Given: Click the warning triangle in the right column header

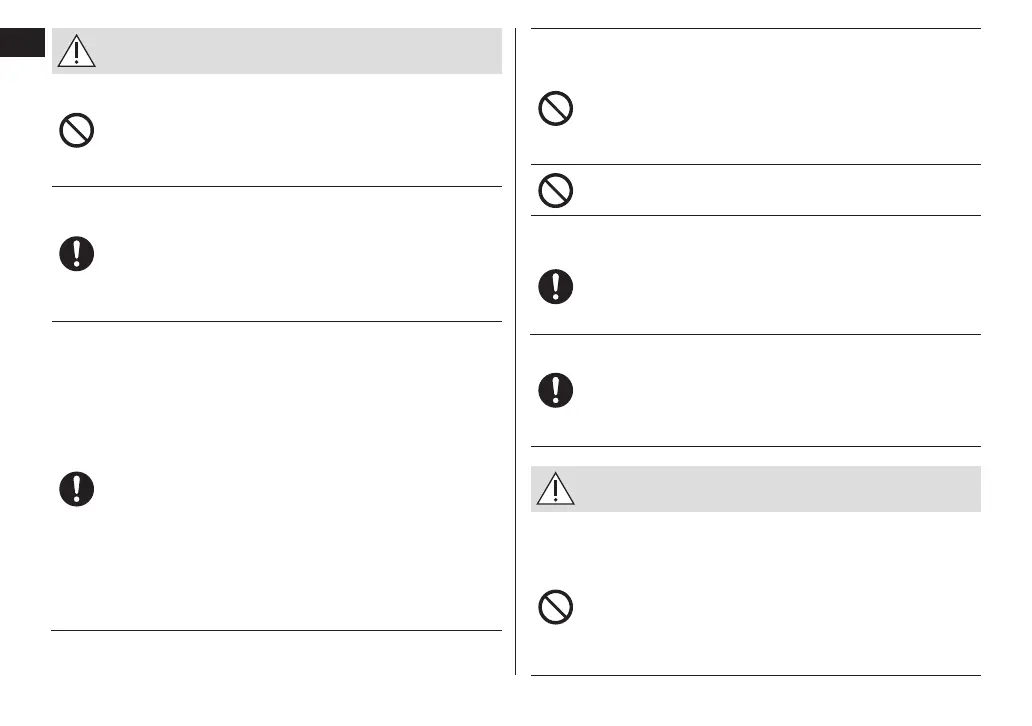Looking at the screenshot, I should coord(555,489).
